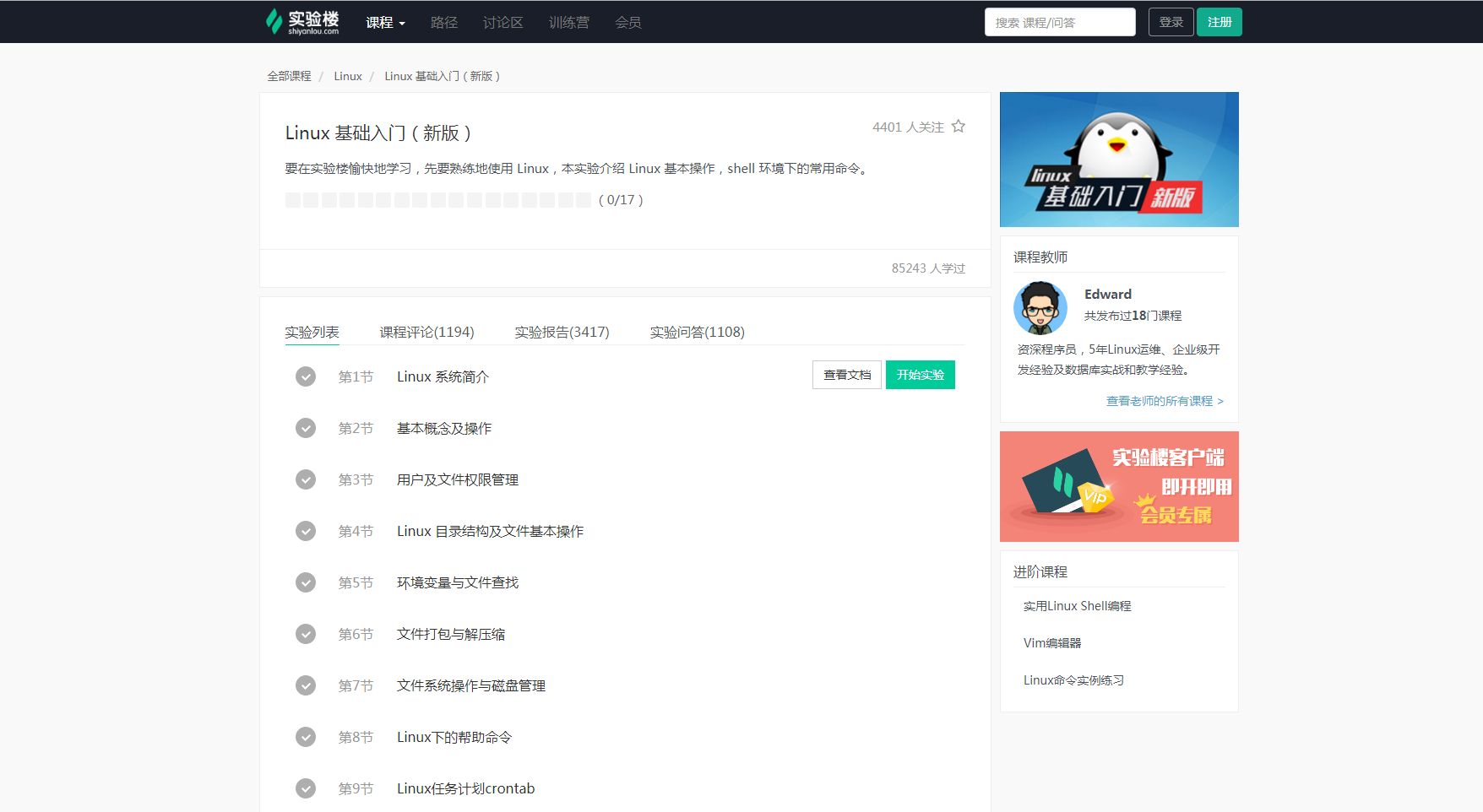Viewport: 1483px width, 812px height.
Task: Switch to 课程评论(1194) tab
Action: coord(427,332)
